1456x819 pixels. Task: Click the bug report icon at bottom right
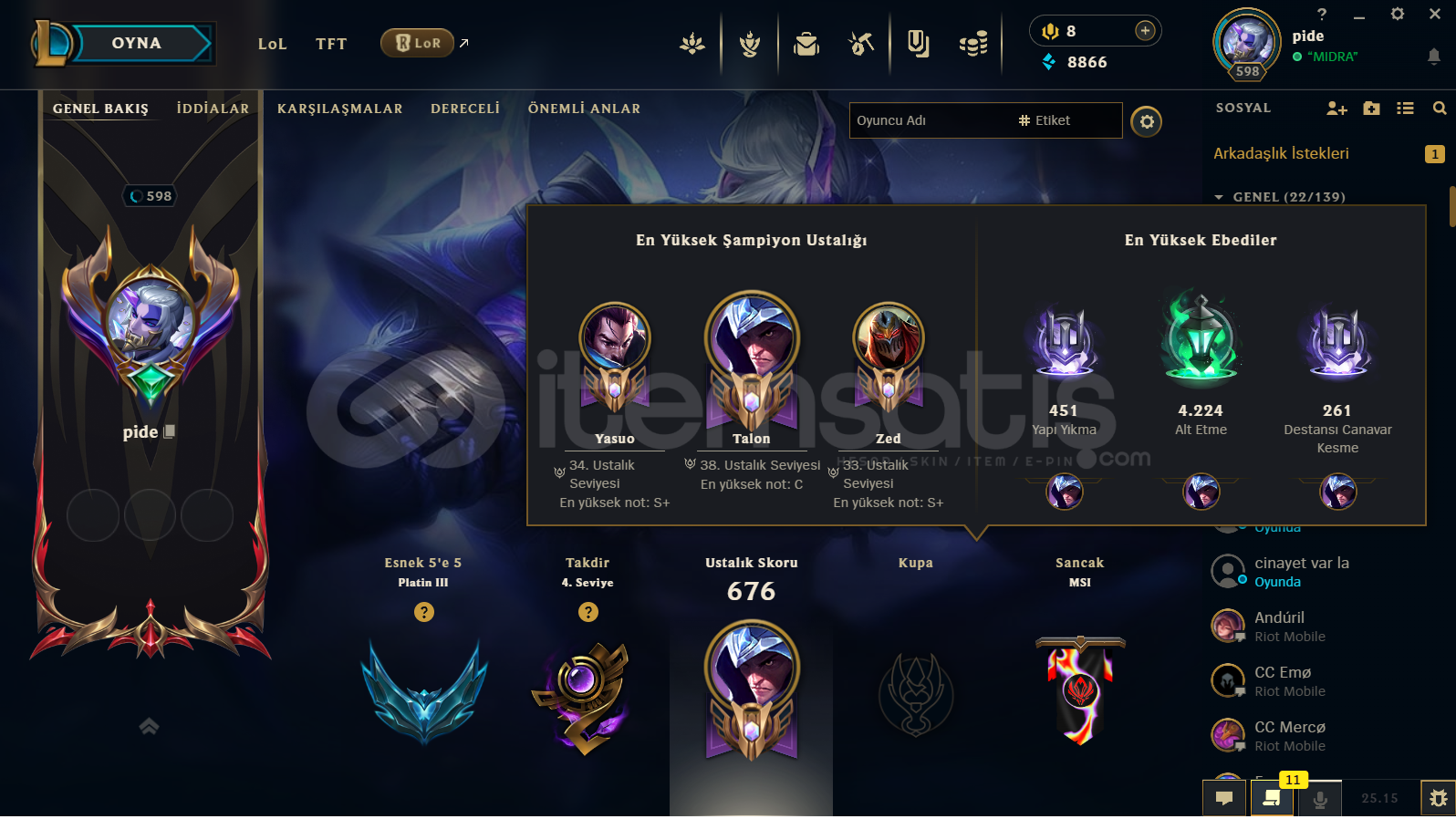(x=1439, y=798)
